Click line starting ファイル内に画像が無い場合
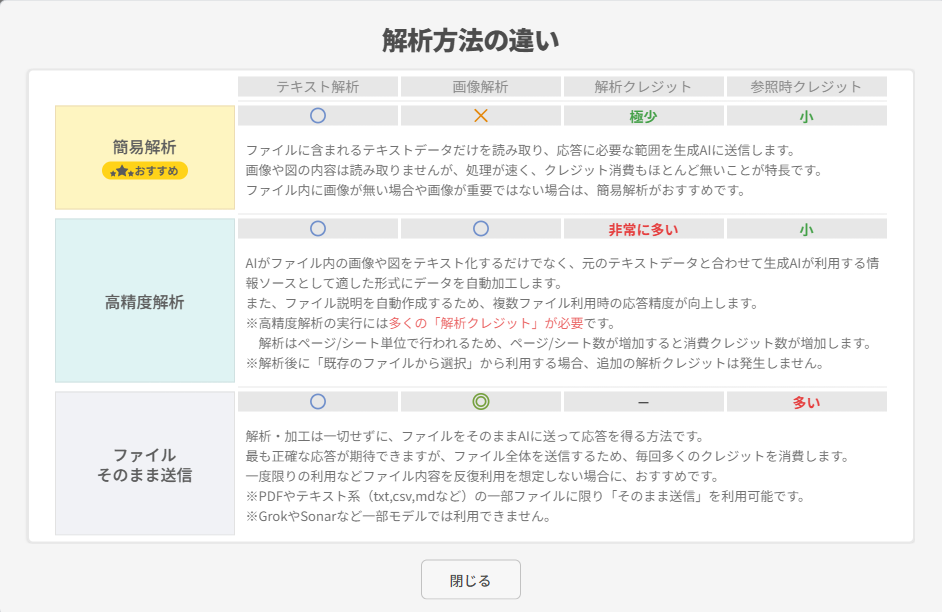942x612 pixels. pyautogui.click(x=496, y=190)
